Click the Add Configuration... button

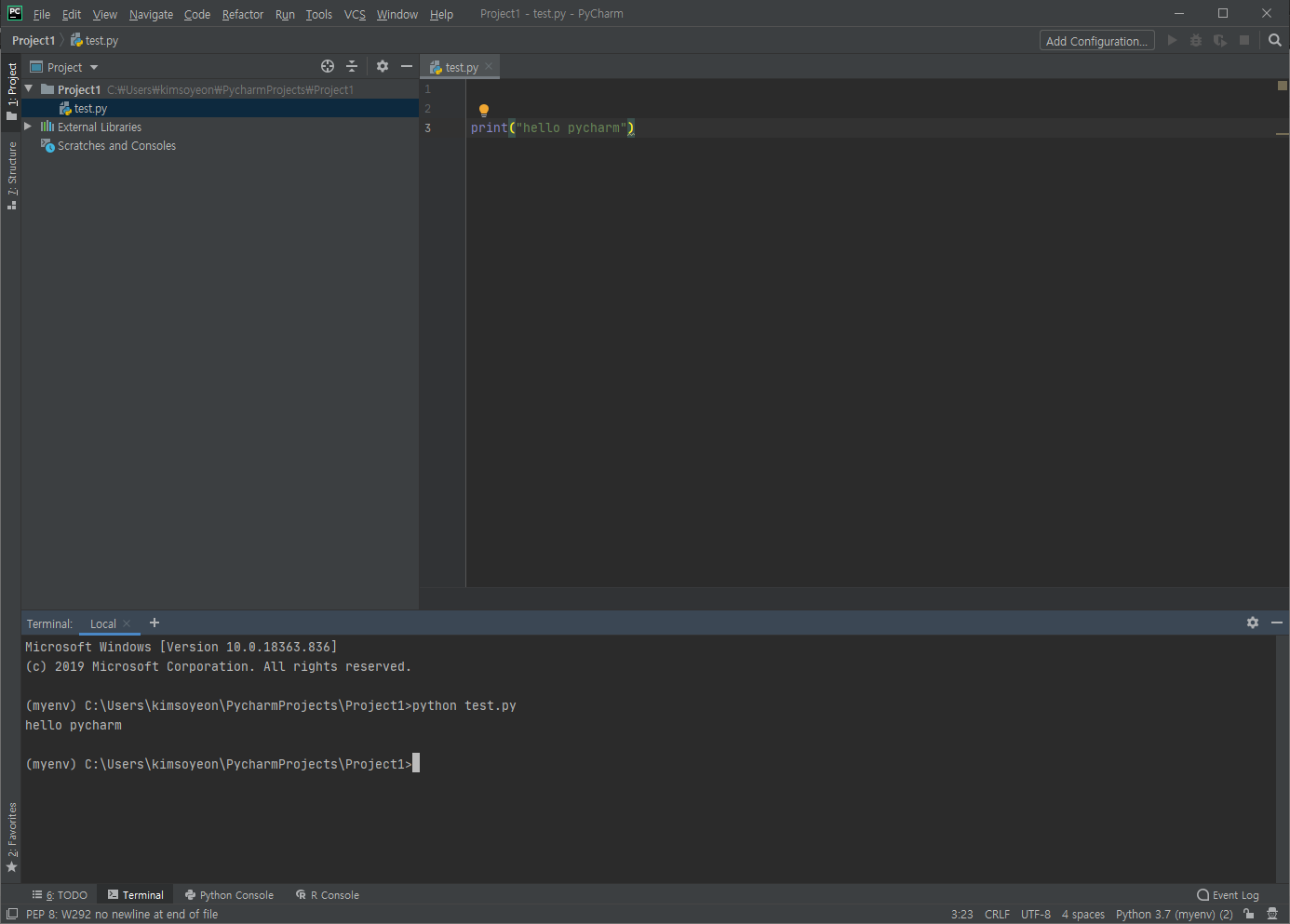1096,41
